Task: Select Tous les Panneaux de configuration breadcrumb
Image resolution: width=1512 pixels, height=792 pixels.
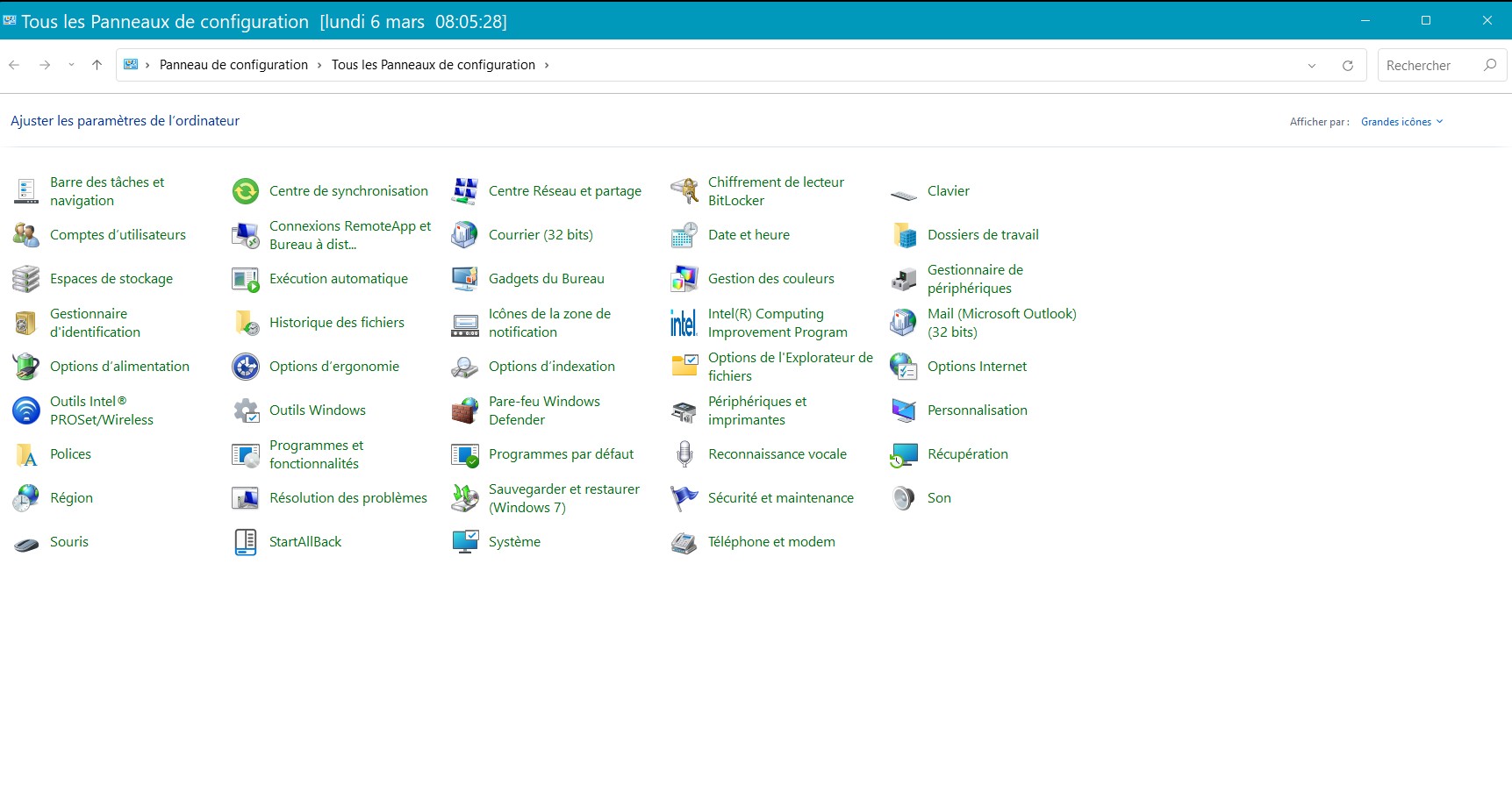Action: tap(433, 65)
